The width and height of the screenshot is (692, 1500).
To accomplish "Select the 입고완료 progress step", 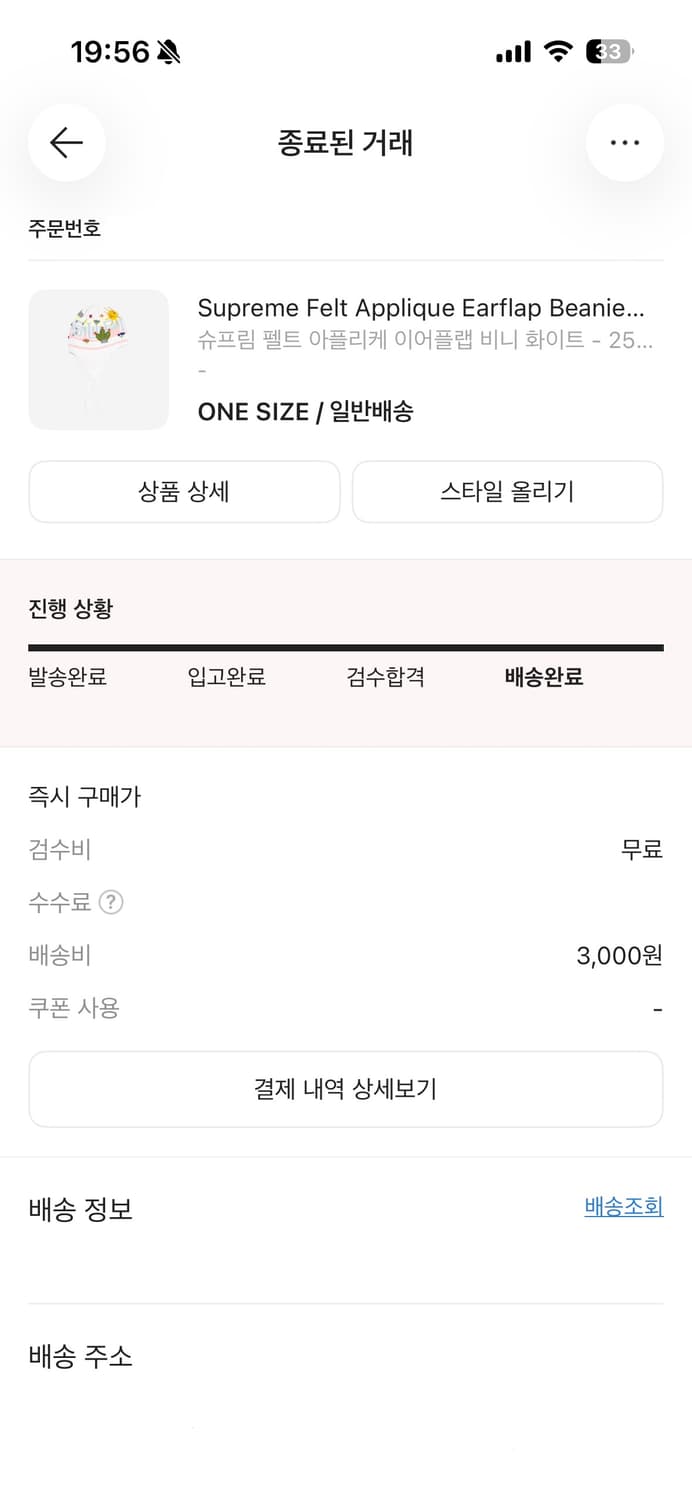I will pyautogui.click(x=226, y=677).
